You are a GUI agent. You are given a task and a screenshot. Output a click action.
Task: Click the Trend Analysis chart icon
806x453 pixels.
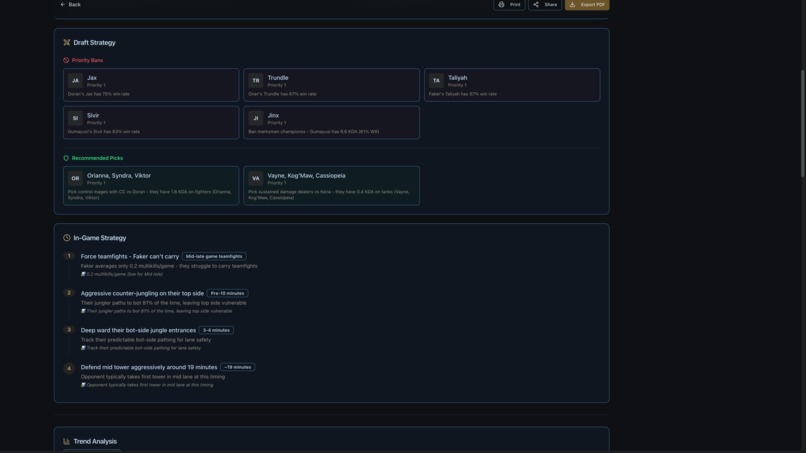(x=66, y=442)
